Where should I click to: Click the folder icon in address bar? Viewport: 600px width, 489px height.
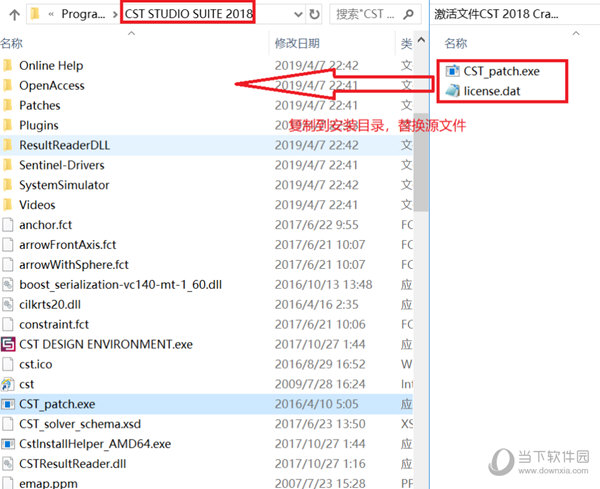coord(35,14)
